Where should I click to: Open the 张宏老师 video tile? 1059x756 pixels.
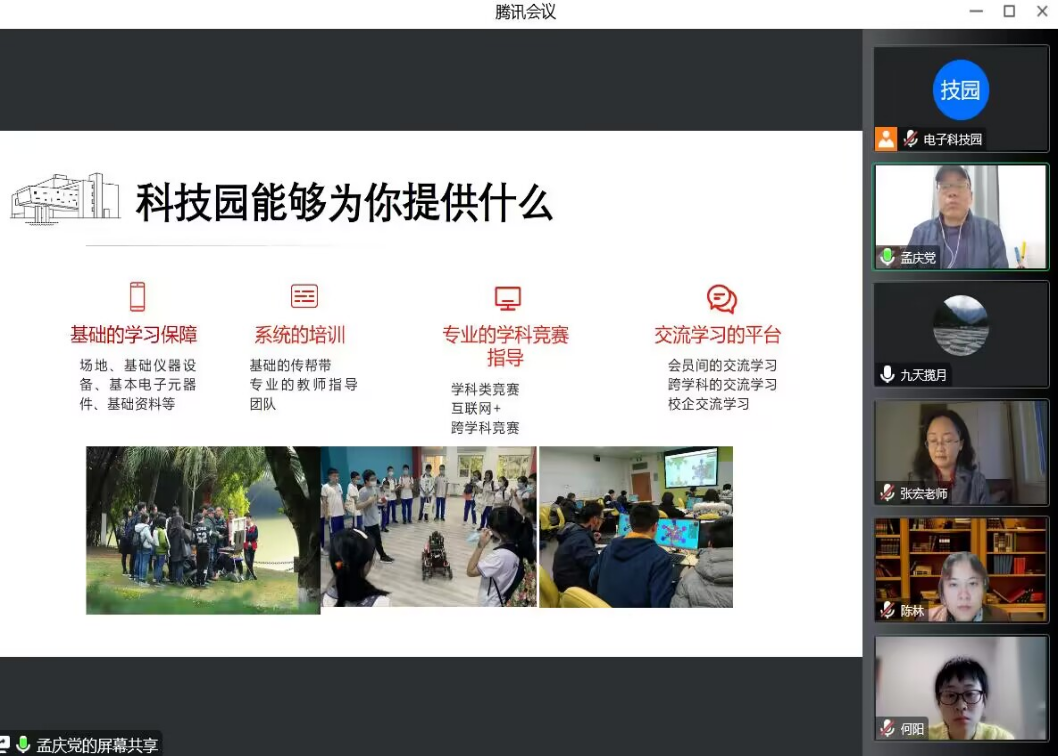pos(960,452)
